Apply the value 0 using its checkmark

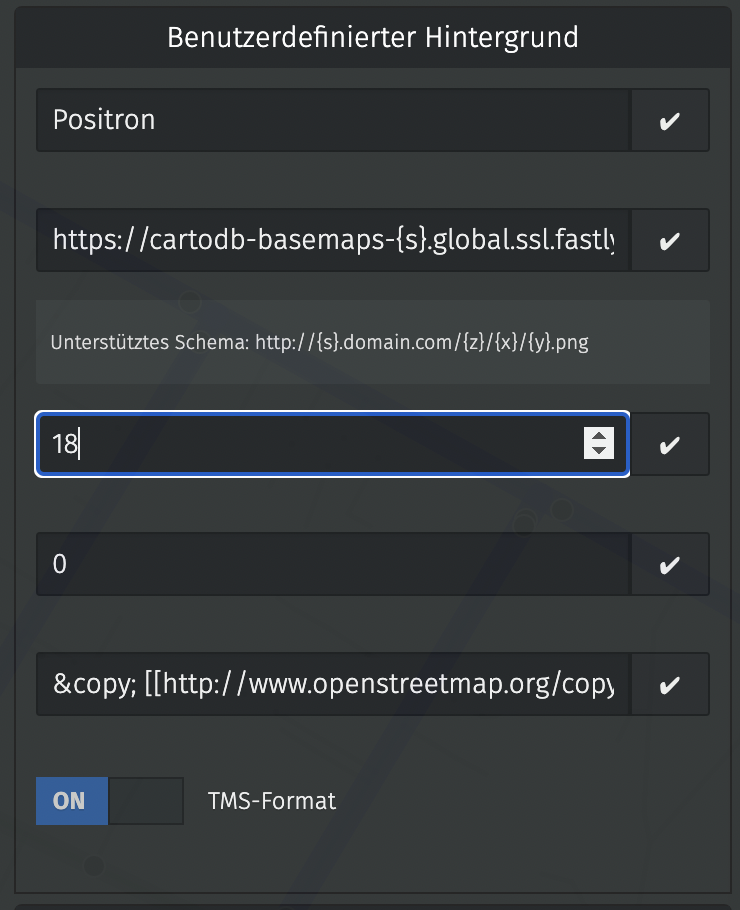(x=670, y=564)
